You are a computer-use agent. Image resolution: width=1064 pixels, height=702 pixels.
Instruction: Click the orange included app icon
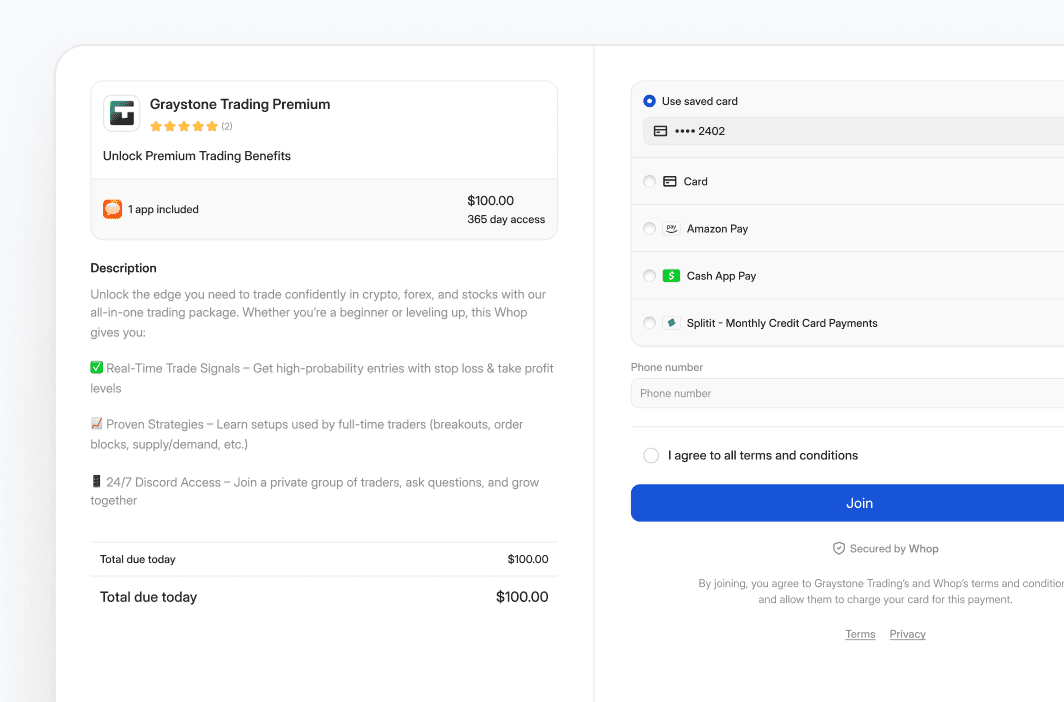(112, 209)
